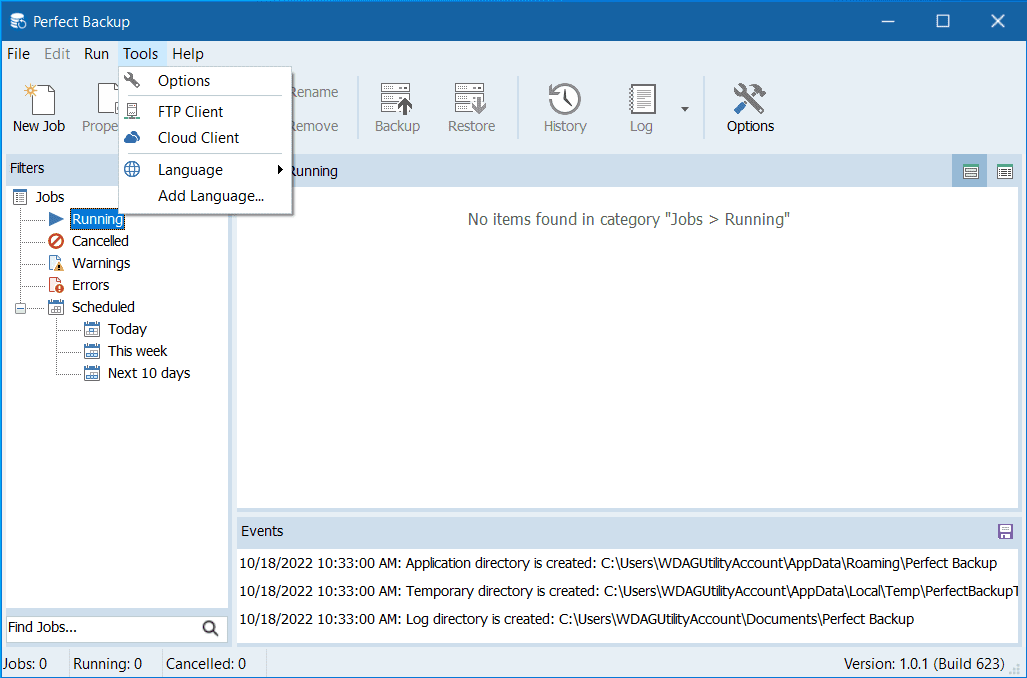
Task: Click the This week calendar icon
Action: 92,351
